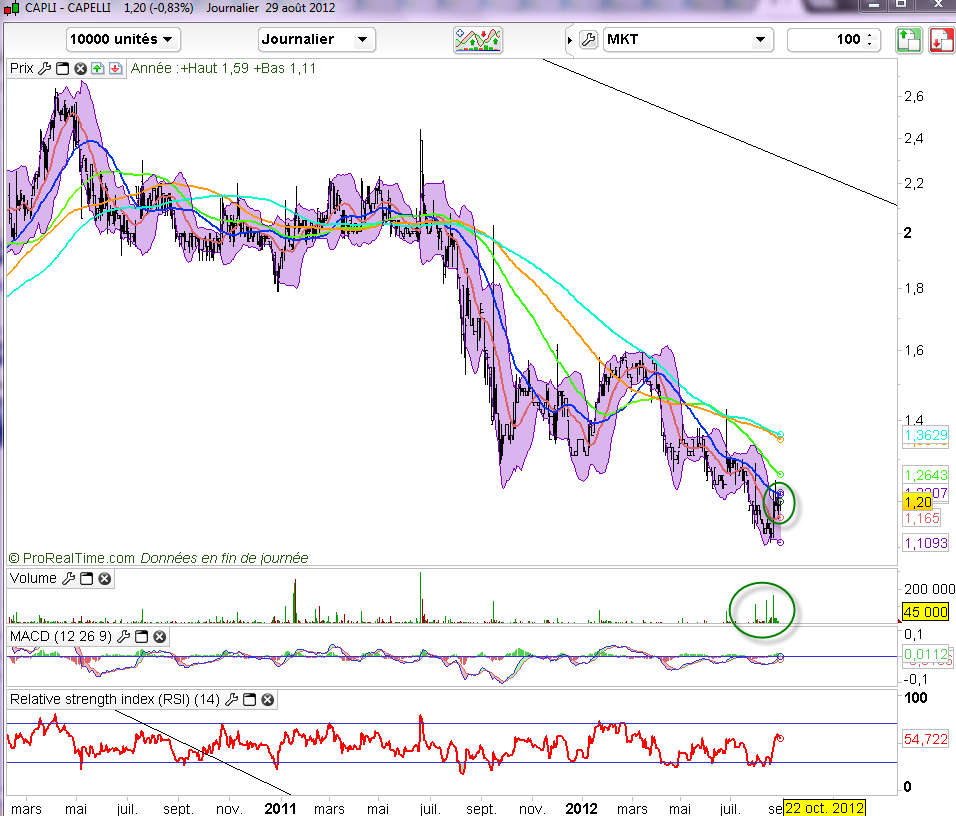
Task: Click the green buy order button
Action: click(x=907, y=40)
